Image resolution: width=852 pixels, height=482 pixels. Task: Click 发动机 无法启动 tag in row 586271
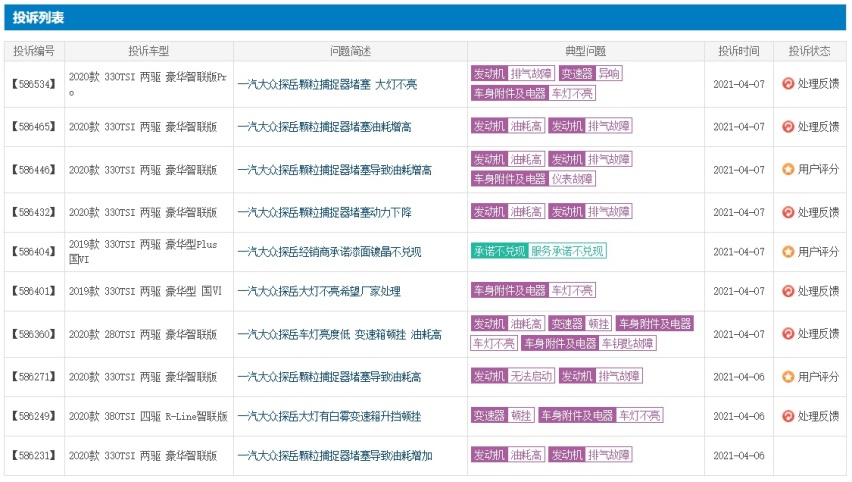(x=512, y=376)
